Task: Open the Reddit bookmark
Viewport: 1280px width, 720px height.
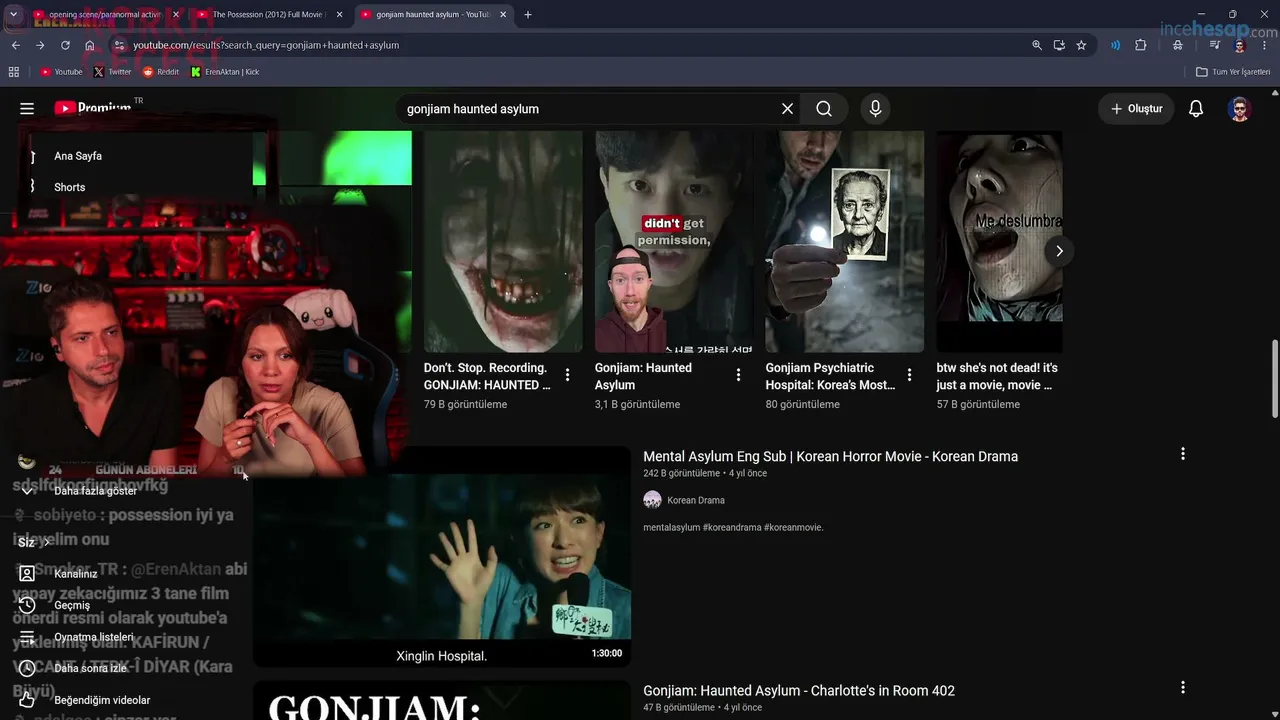Action: [161, 72]
